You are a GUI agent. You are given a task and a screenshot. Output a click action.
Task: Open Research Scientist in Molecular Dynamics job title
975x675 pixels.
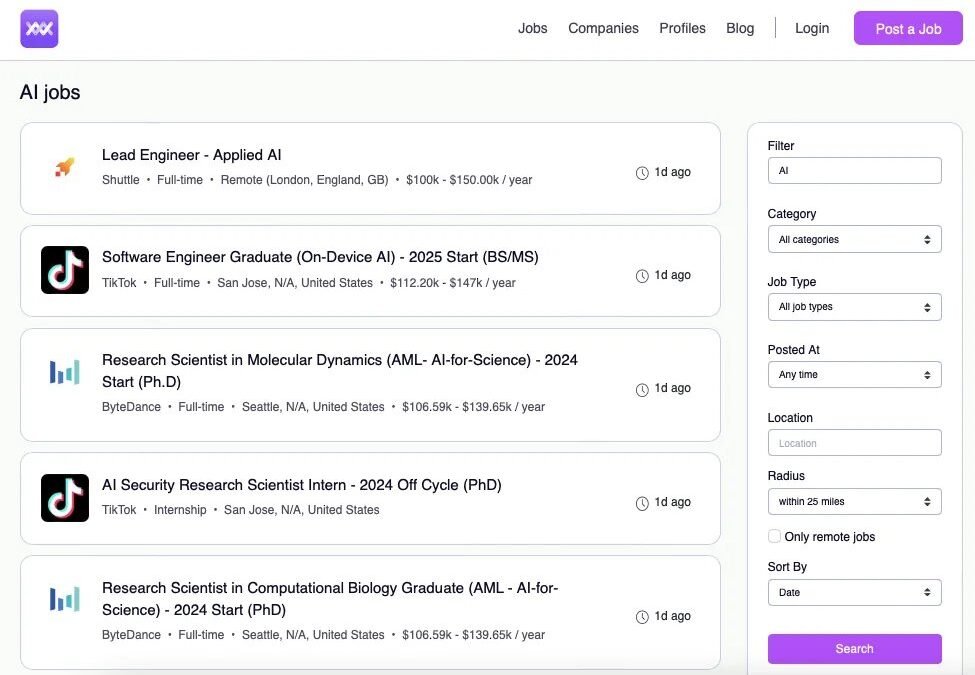click(x=340, y=370)
